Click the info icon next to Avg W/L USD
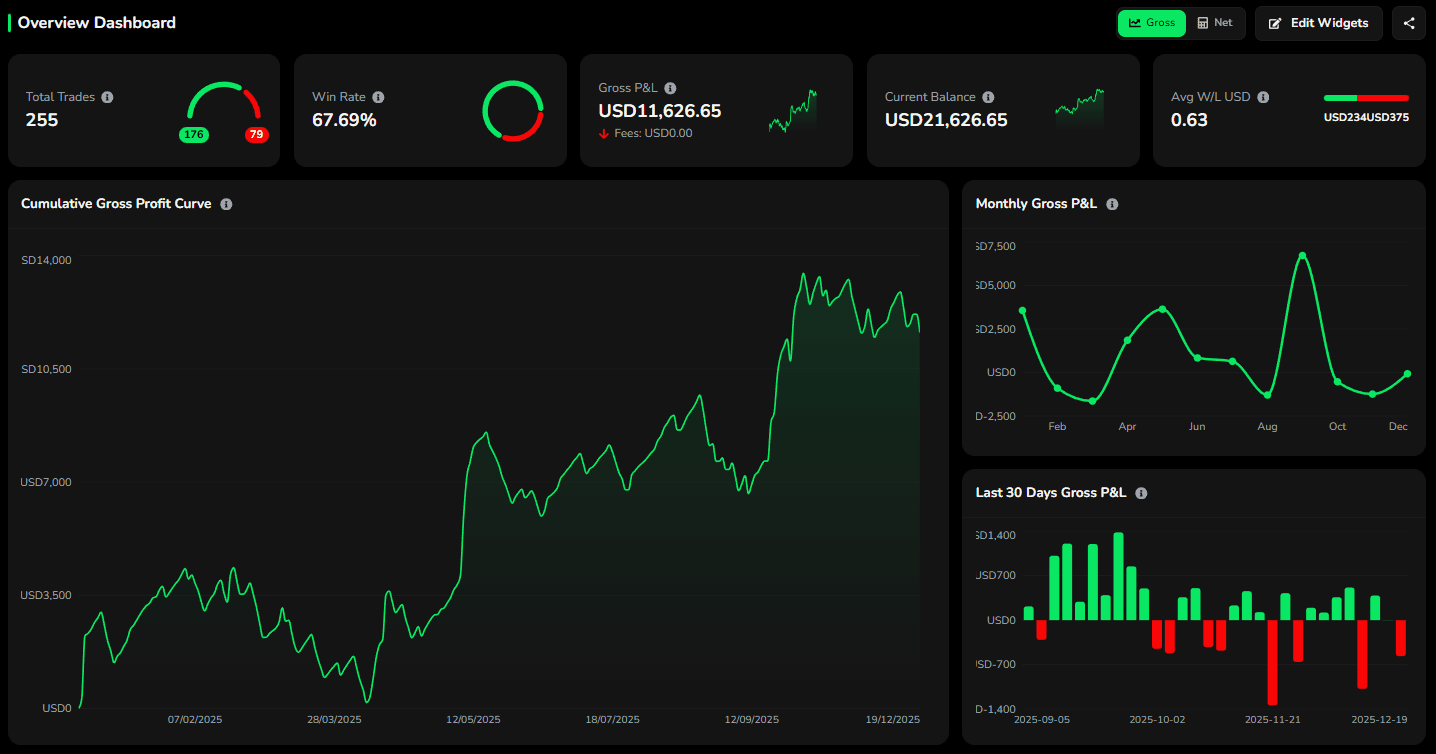 (1263, 97)
